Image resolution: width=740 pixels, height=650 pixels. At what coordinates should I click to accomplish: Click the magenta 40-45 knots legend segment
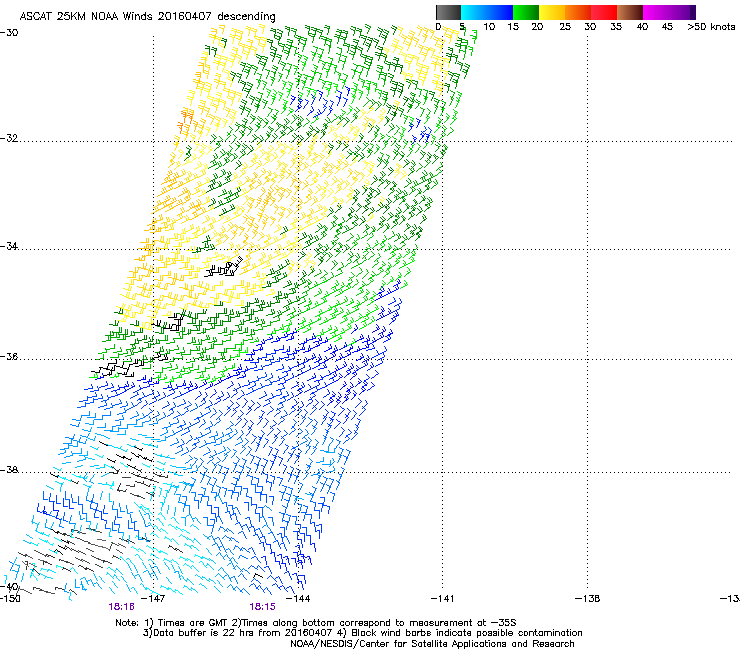[656, 12]
